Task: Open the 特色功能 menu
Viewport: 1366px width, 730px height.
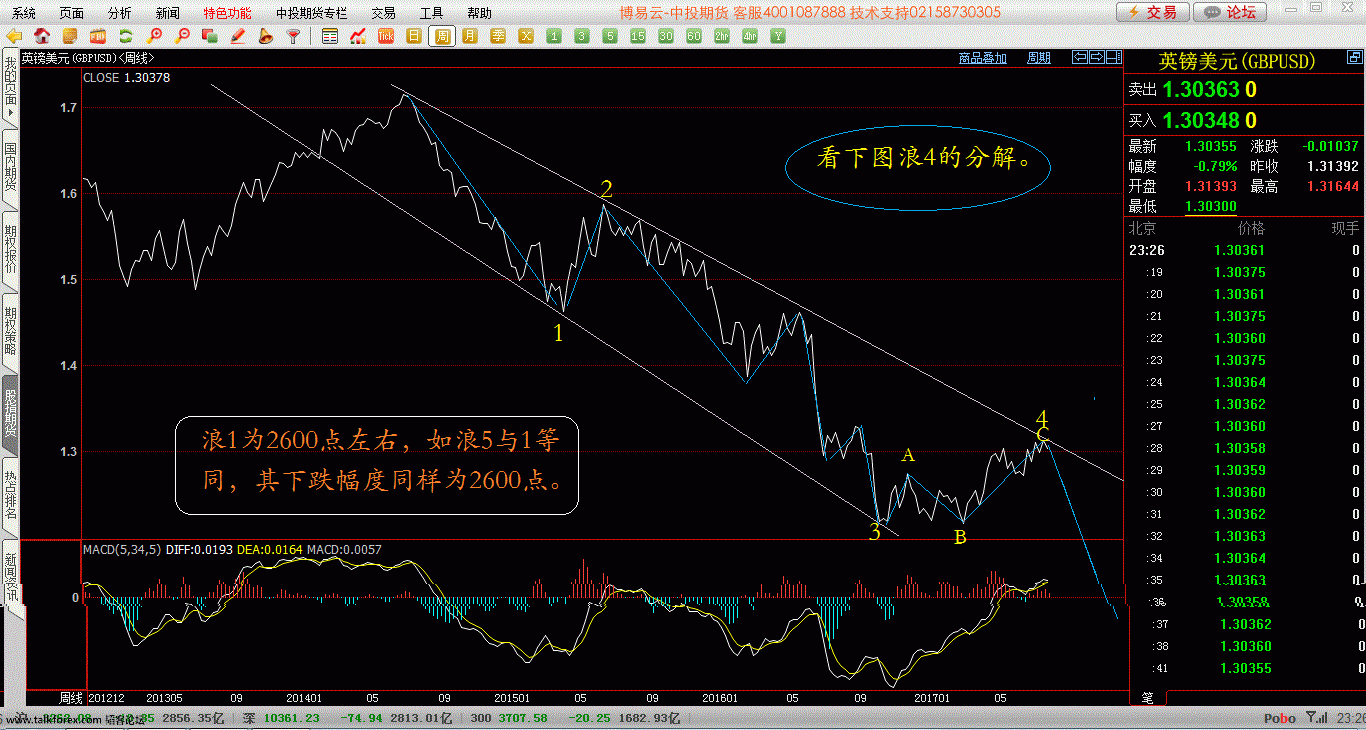Action: point(227,13)
